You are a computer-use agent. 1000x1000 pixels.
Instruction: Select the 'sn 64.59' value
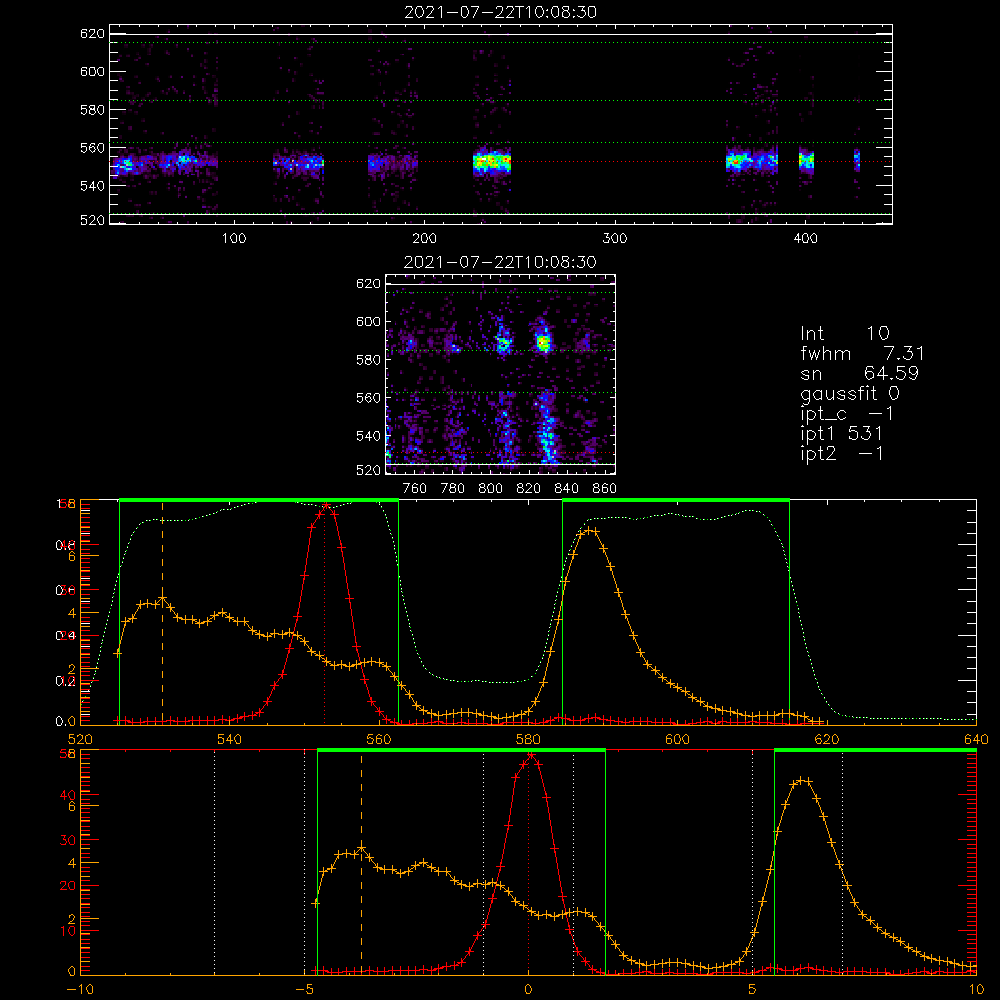859,373
